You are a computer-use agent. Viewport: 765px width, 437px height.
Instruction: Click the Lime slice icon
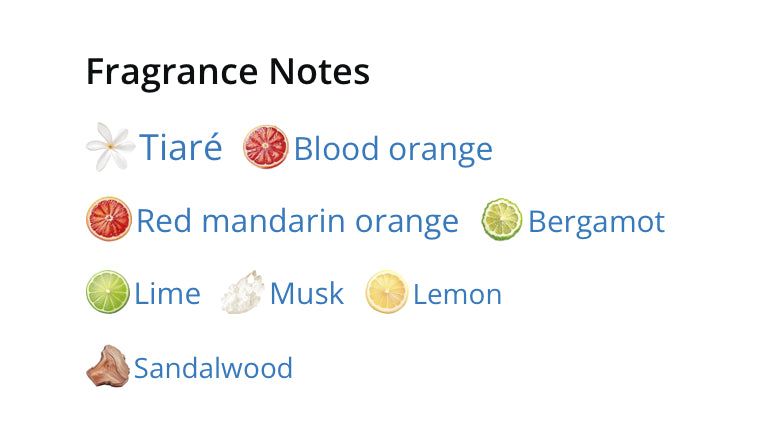(x=108, y=292)
